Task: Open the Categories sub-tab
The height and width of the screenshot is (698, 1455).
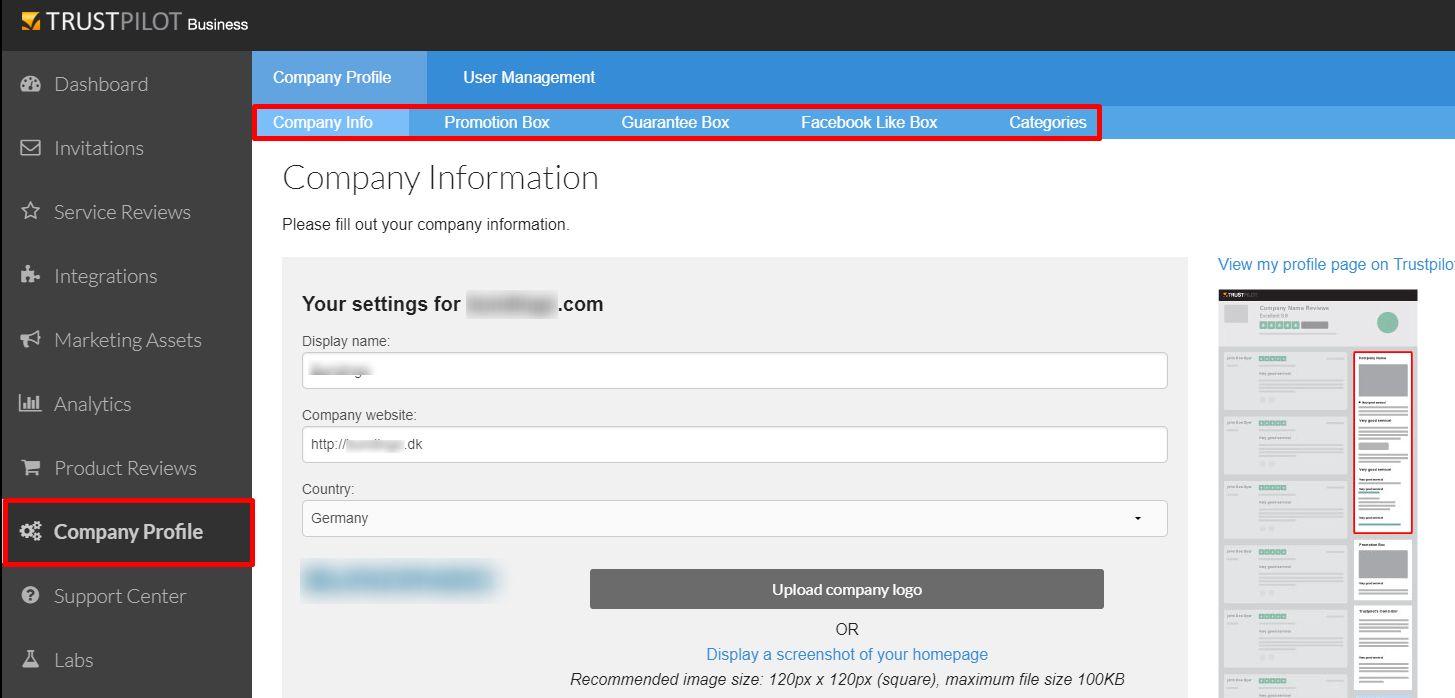Action: [1047, 123]
